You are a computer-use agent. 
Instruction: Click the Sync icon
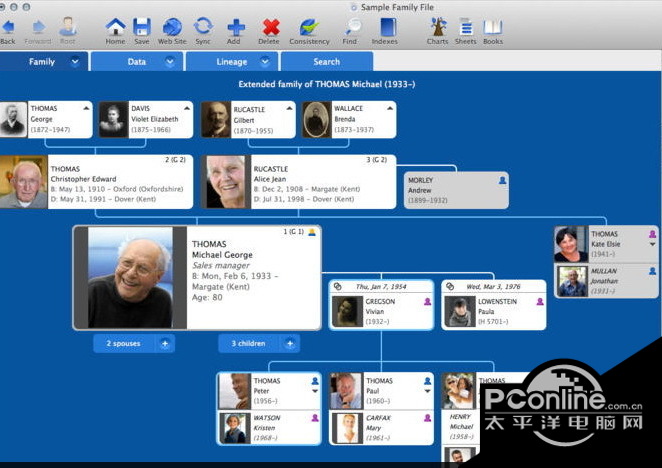click(203, 27)
